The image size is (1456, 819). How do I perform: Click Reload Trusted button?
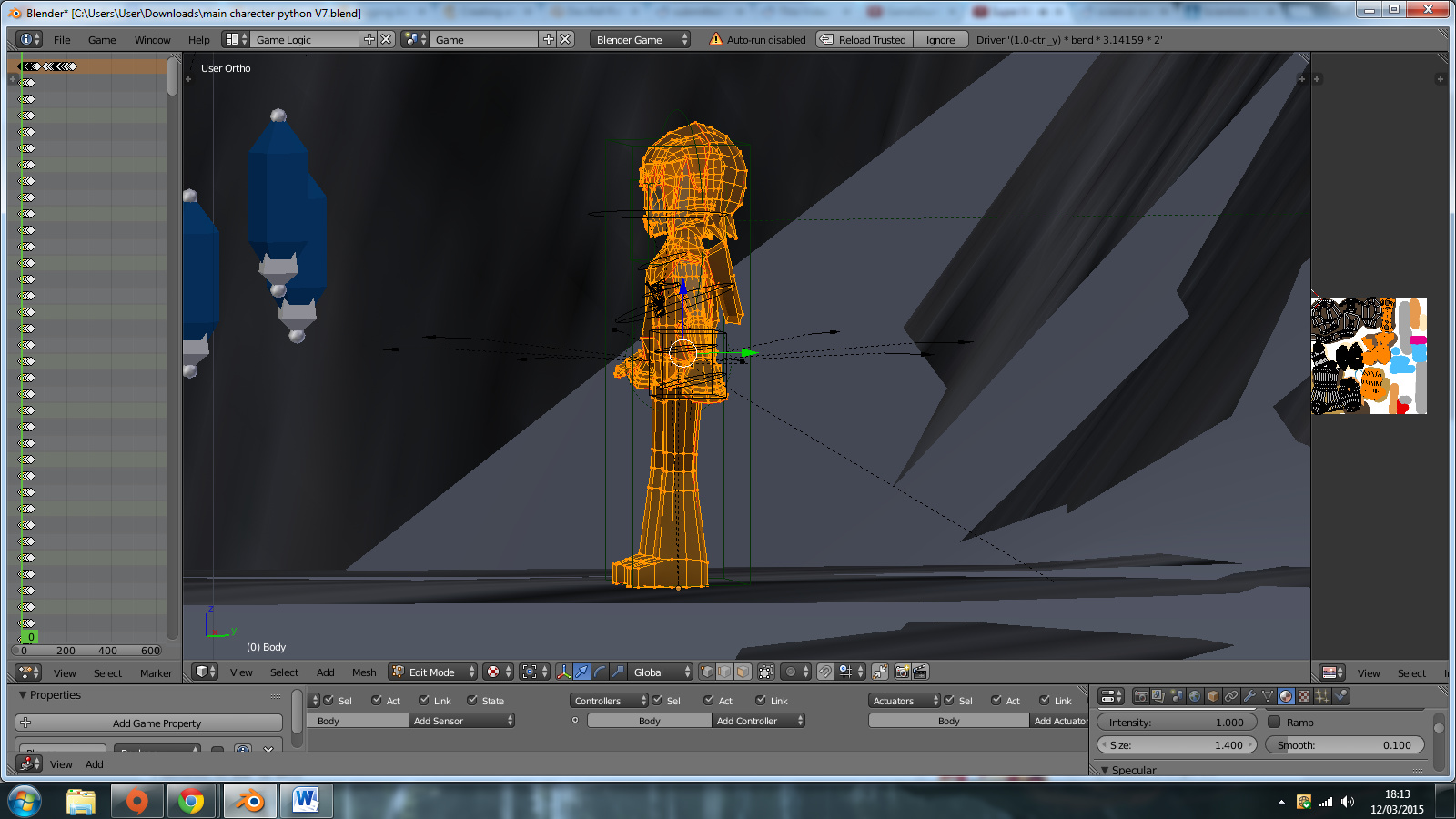864,39
